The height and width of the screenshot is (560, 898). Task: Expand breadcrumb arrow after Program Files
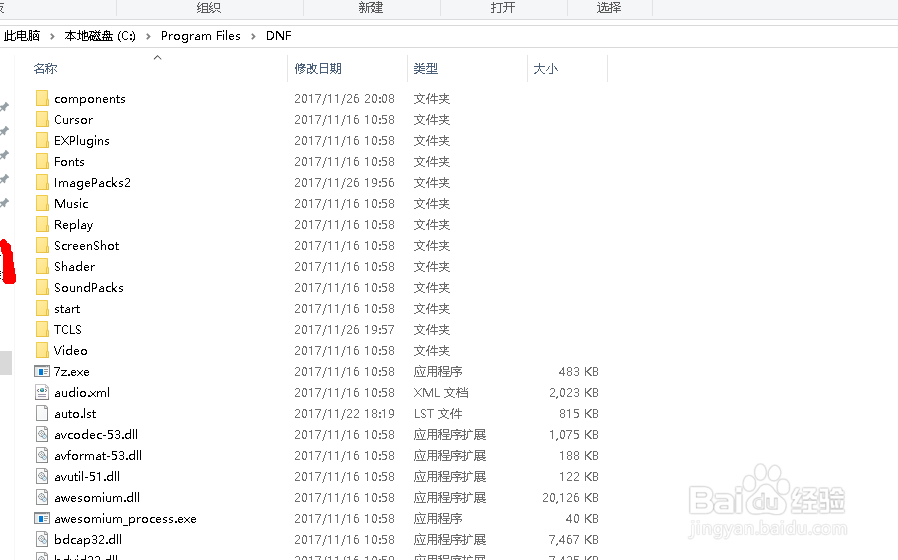pyautogui.click(x=253, y=36)
